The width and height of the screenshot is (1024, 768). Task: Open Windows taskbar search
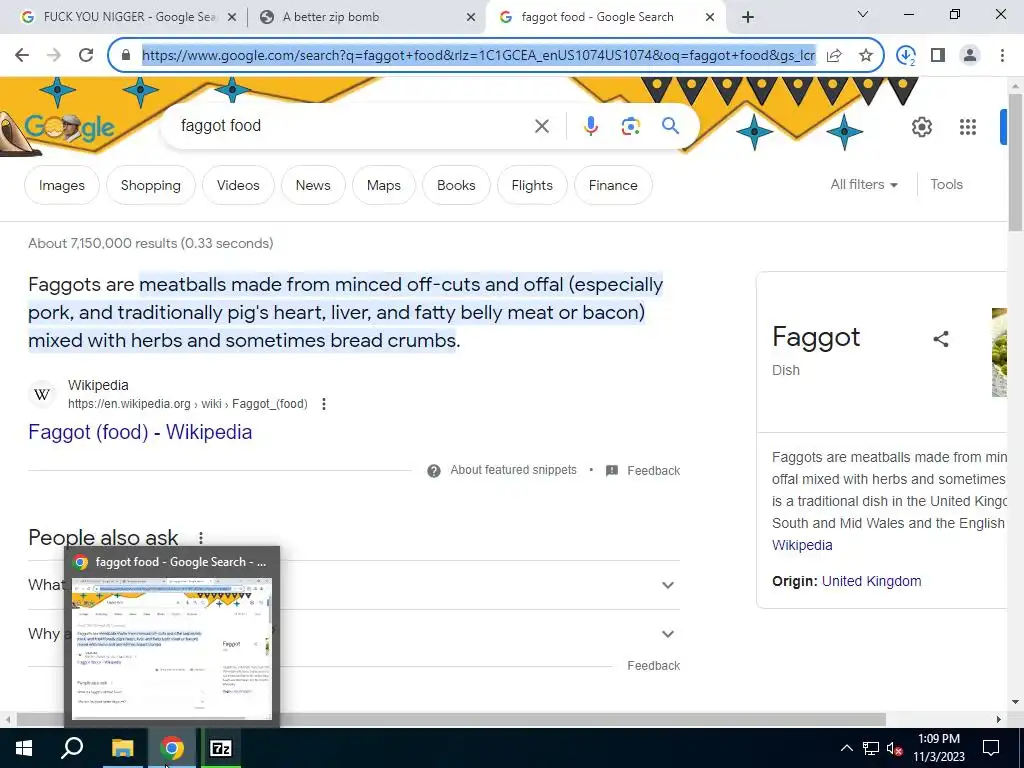pos(72,748)
